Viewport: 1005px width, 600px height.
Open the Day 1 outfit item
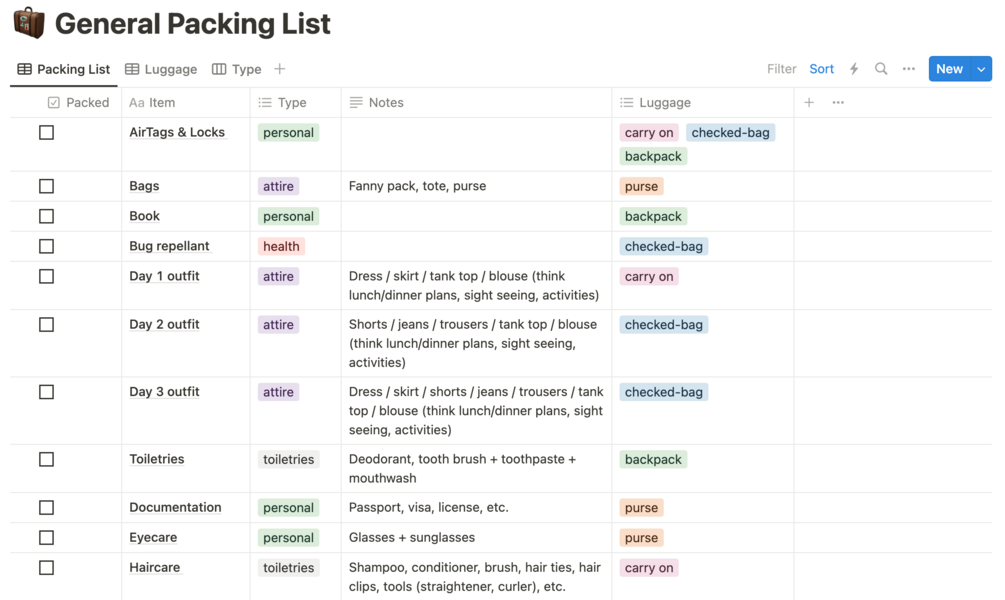(x=164, y=276)
